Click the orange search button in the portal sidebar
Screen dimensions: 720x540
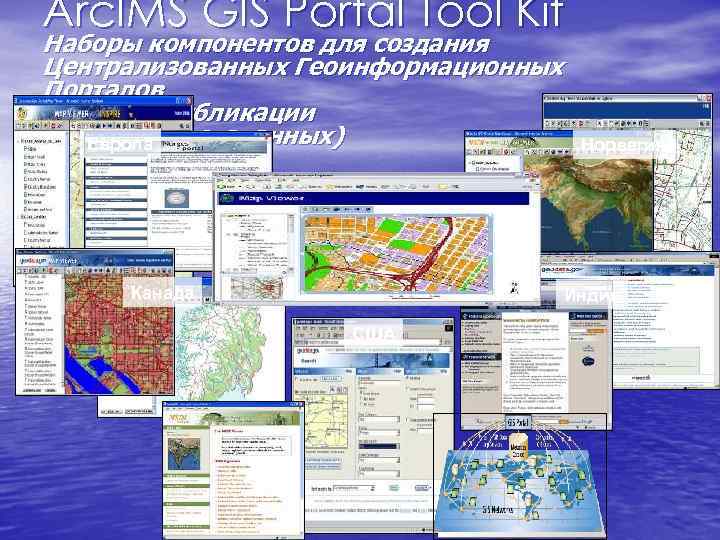tap(596, 331)
